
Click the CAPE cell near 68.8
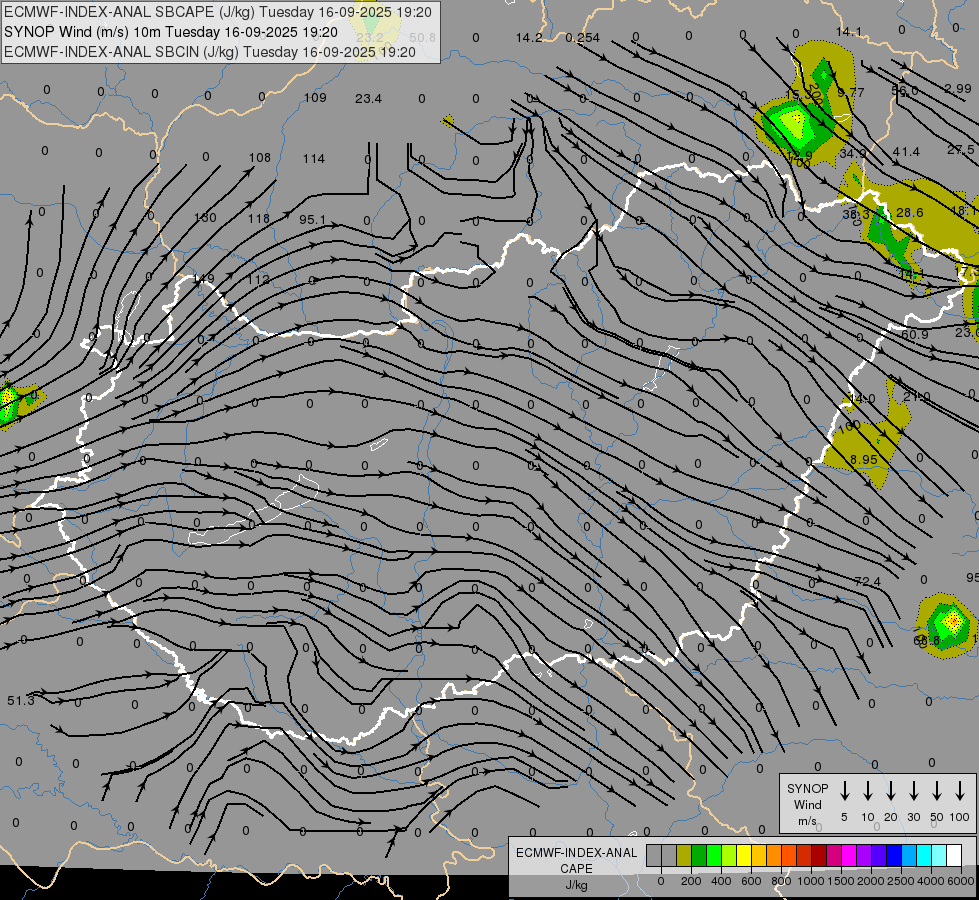coord(947,625)
